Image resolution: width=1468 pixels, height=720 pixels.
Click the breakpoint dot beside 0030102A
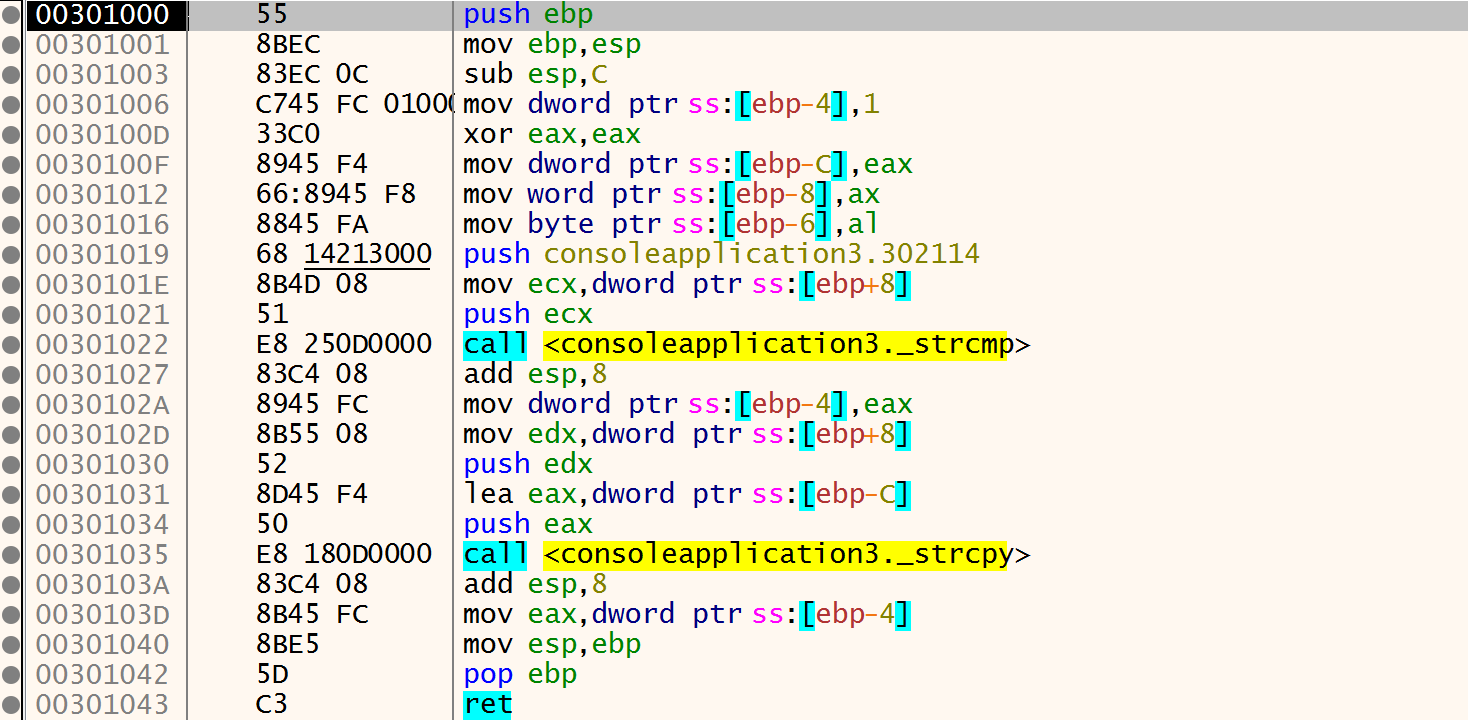[x=10, y=404]
